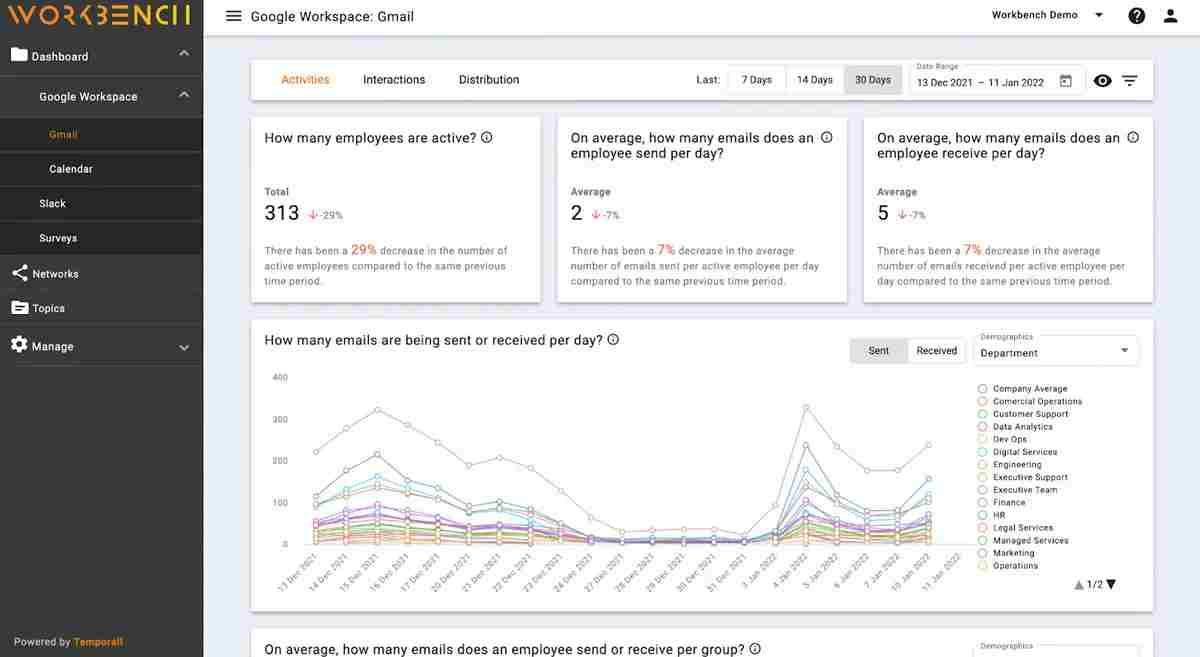Open the filter list icon
This screenshot has width=1200, height=657.
pos(1130,81)
